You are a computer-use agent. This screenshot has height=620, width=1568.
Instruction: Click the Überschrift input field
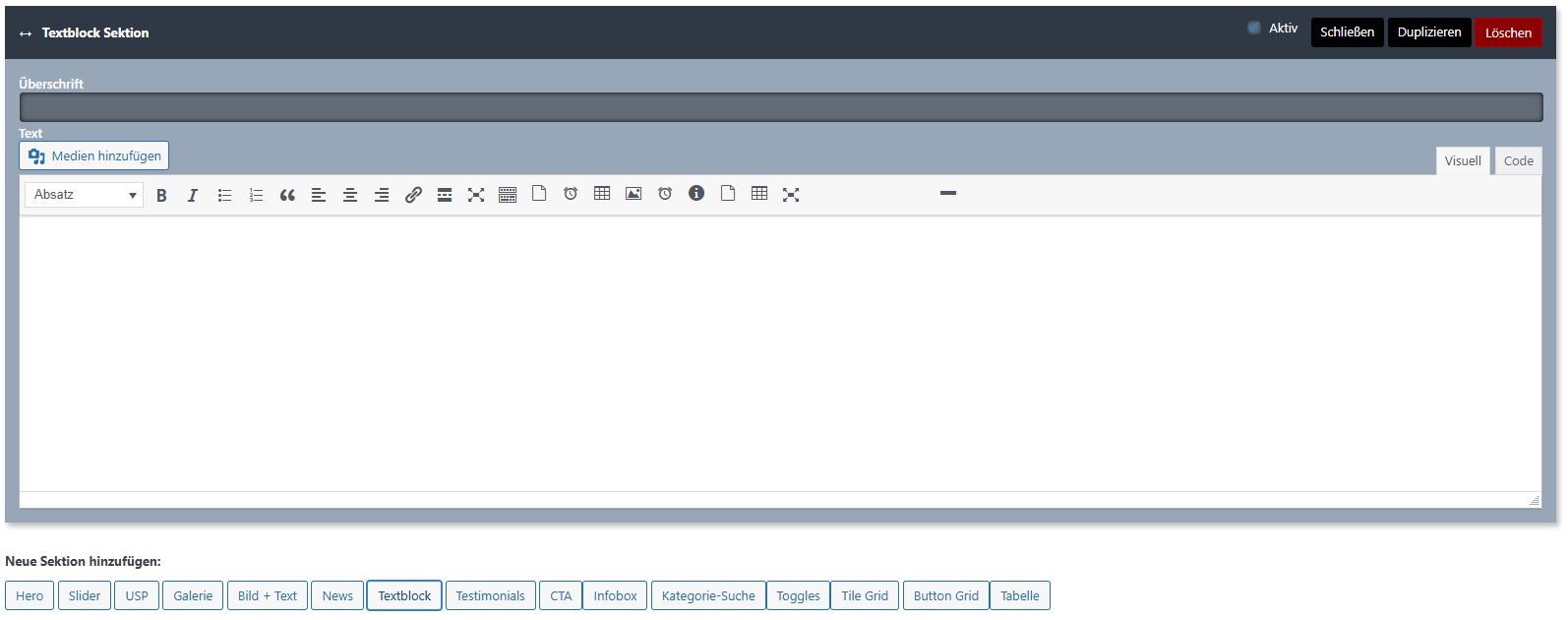(780, 107)
